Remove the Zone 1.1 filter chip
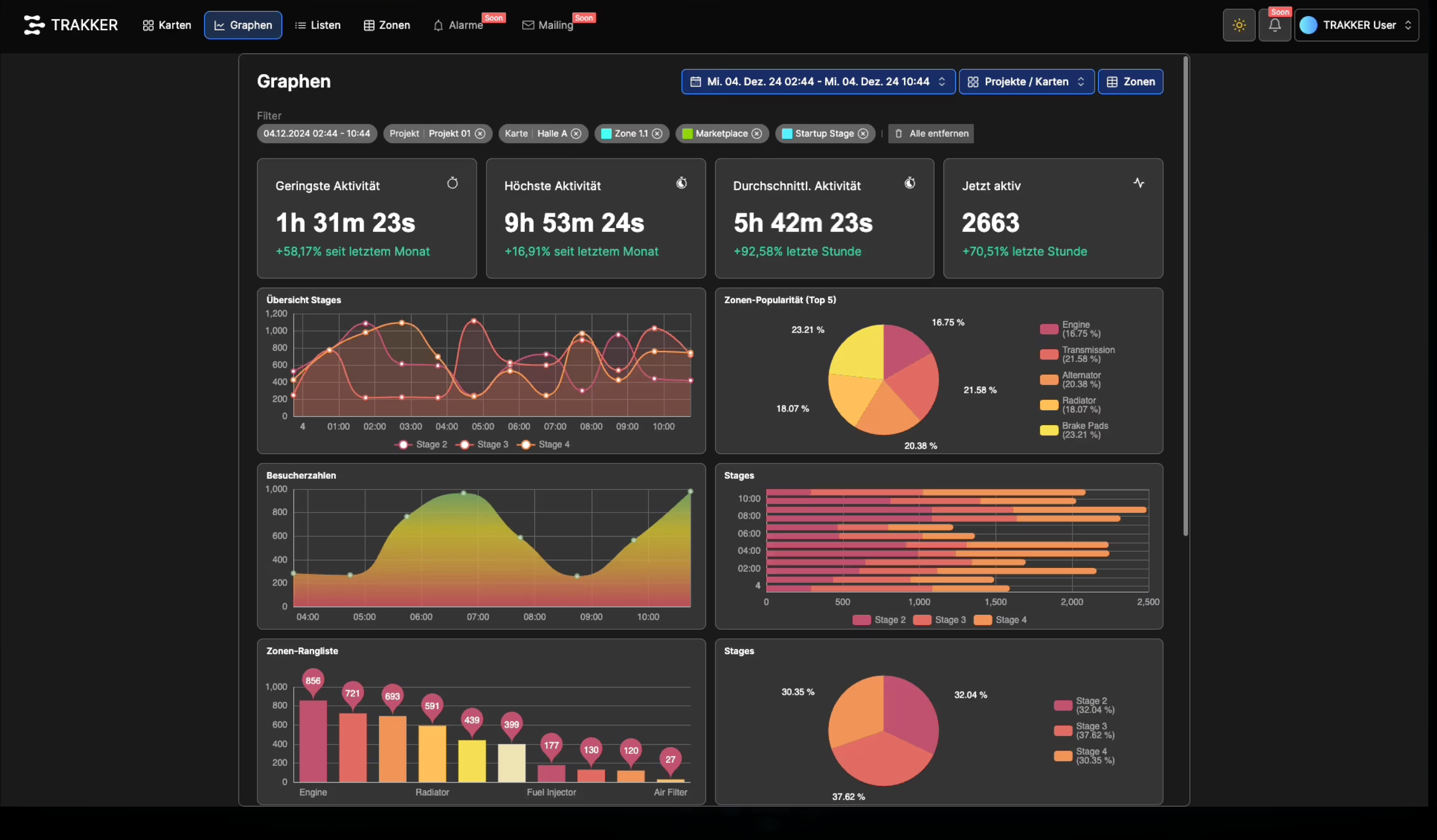1437x840 pixels. [657, 134]
